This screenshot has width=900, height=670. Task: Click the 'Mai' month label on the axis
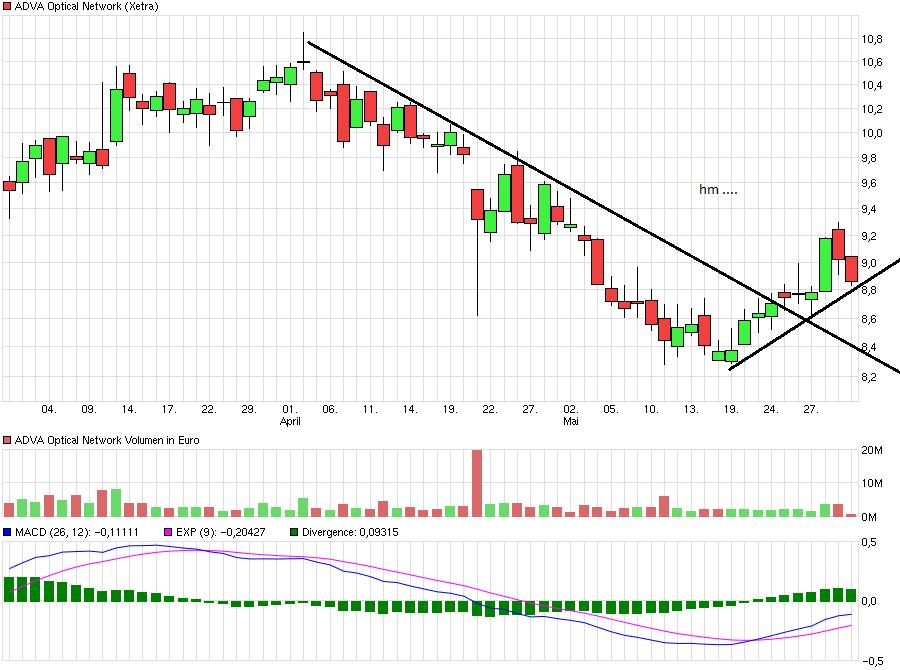(571, 421)
